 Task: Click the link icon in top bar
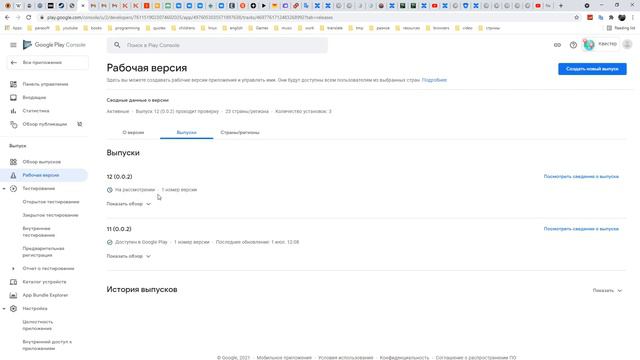click(557, 45)
